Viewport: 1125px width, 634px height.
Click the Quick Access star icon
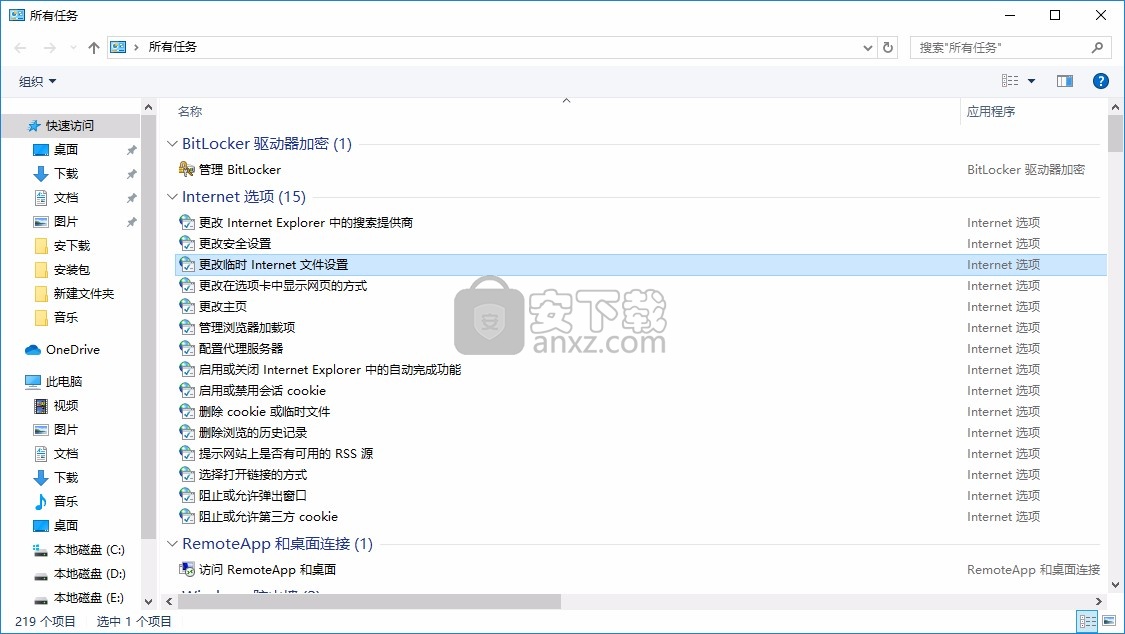coord(34,126)
